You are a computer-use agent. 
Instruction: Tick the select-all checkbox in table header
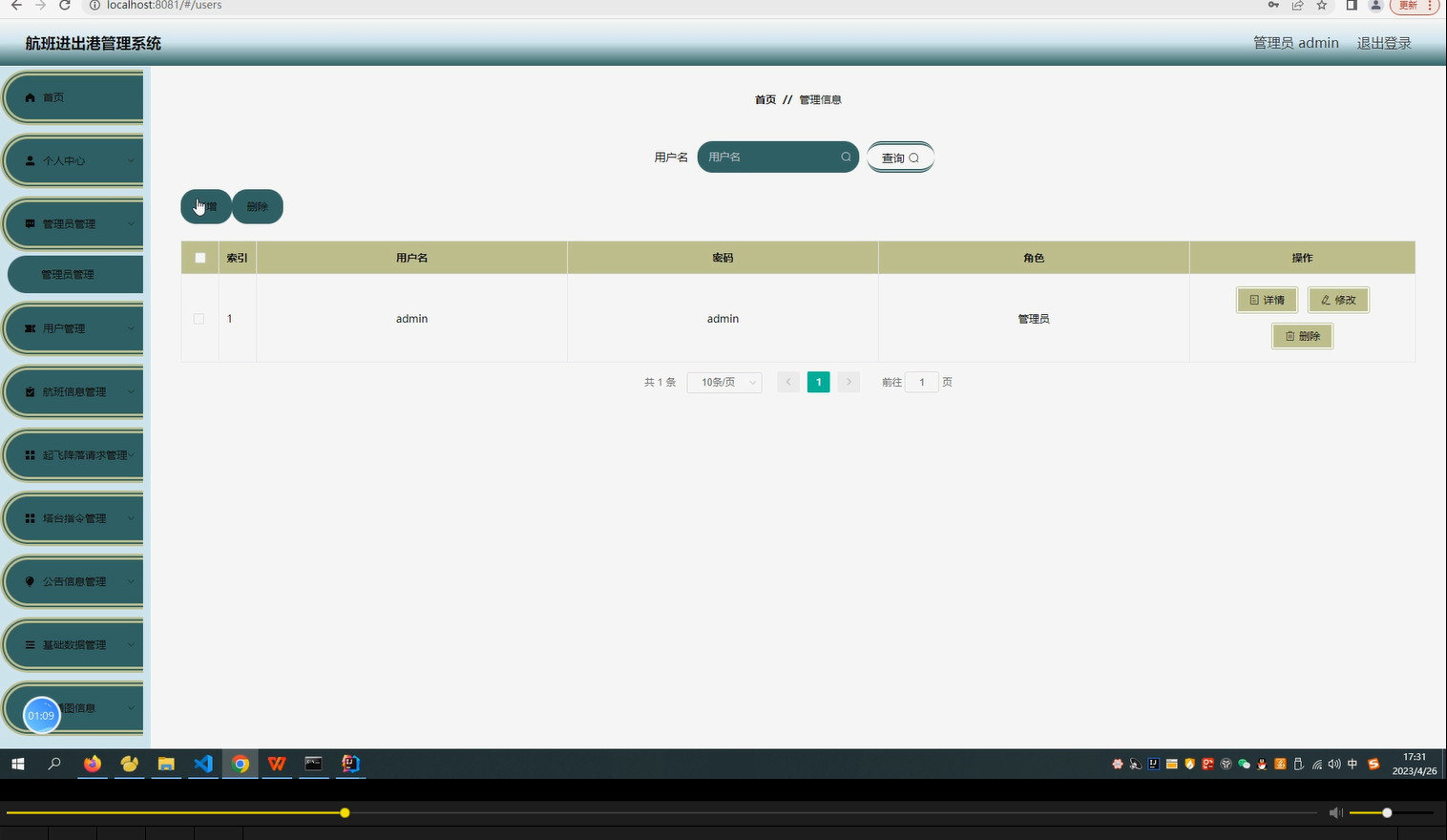pos(199,258)
